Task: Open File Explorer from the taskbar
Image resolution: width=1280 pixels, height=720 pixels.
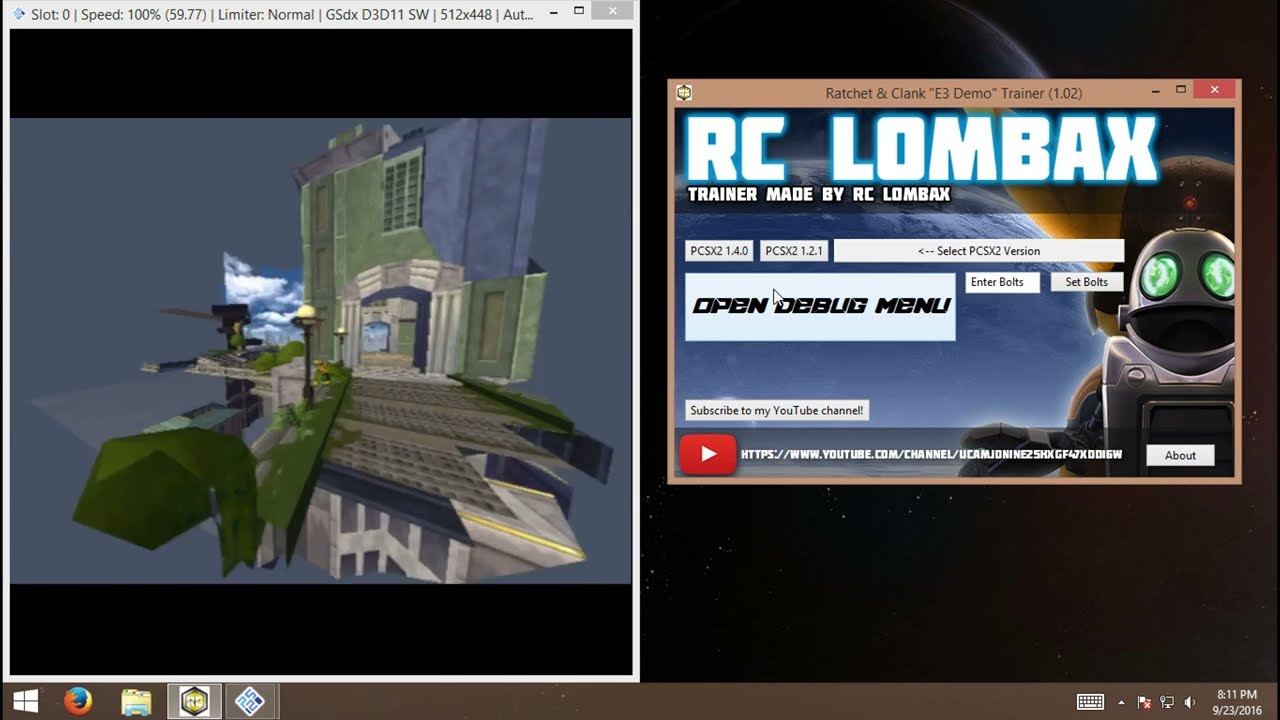Action: 136,702
